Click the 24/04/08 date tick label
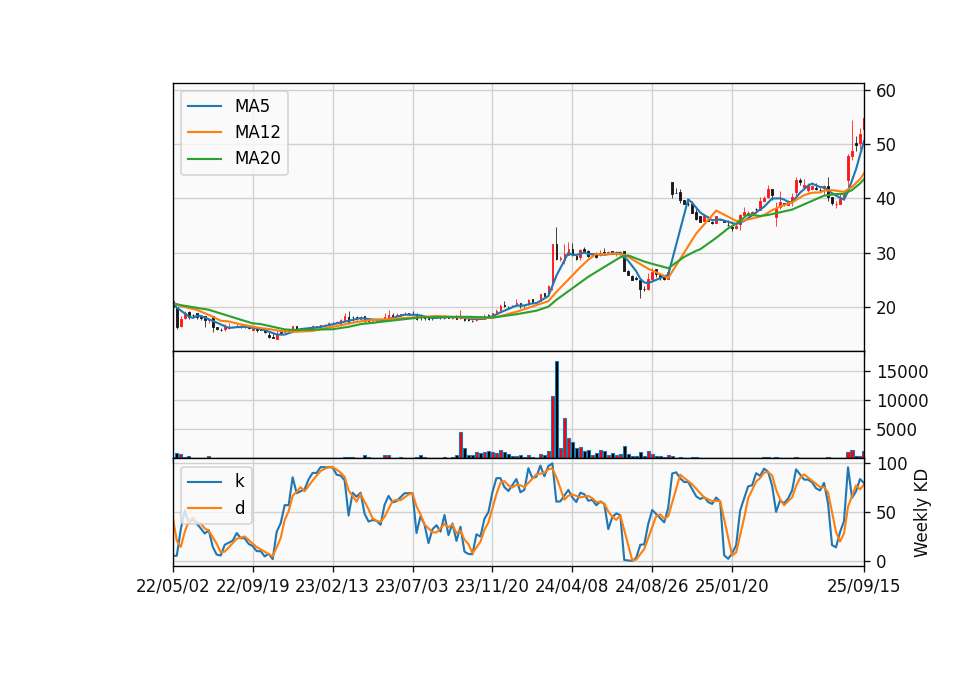The width and height of the screenshot is (960, 690). [571, 586]
